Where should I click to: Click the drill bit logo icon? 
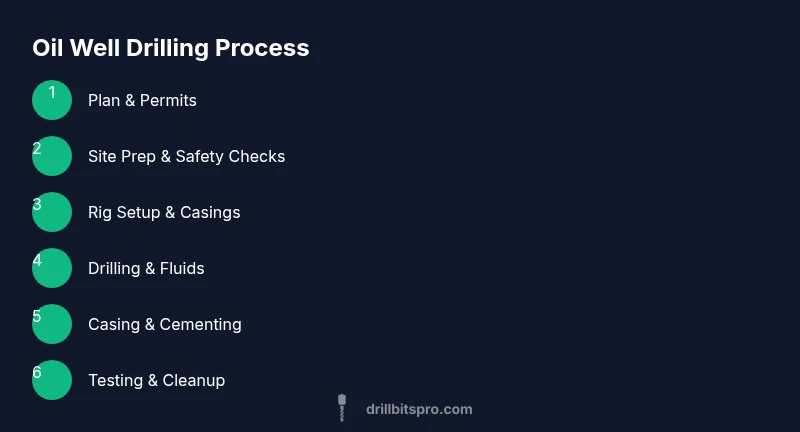[x=342, y=408]
